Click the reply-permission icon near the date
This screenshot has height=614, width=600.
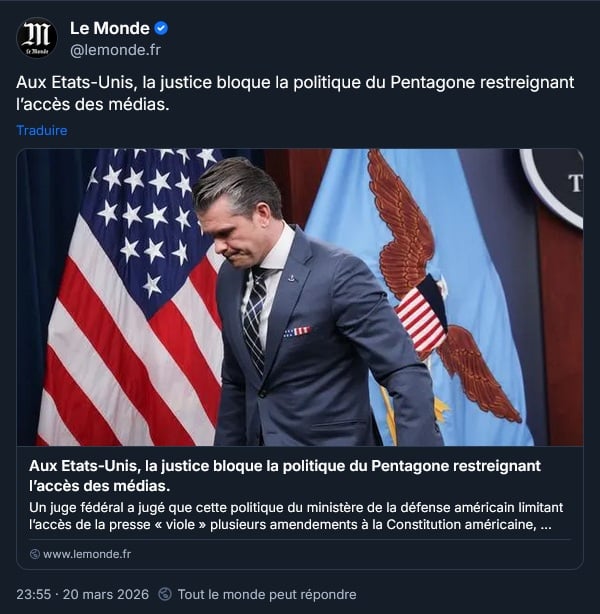pos(165,594)
